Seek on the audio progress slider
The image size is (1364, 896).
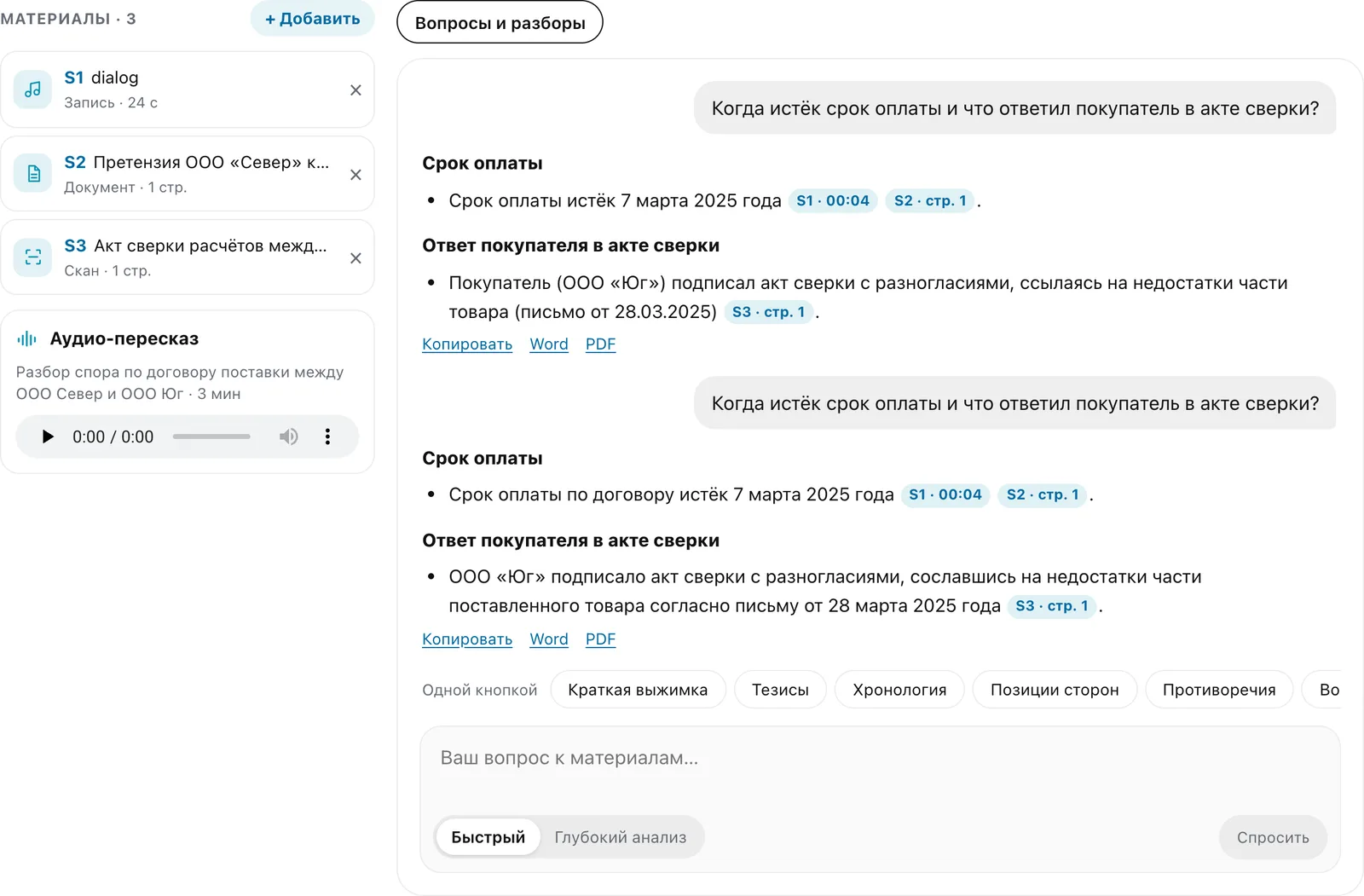point(211,436)
